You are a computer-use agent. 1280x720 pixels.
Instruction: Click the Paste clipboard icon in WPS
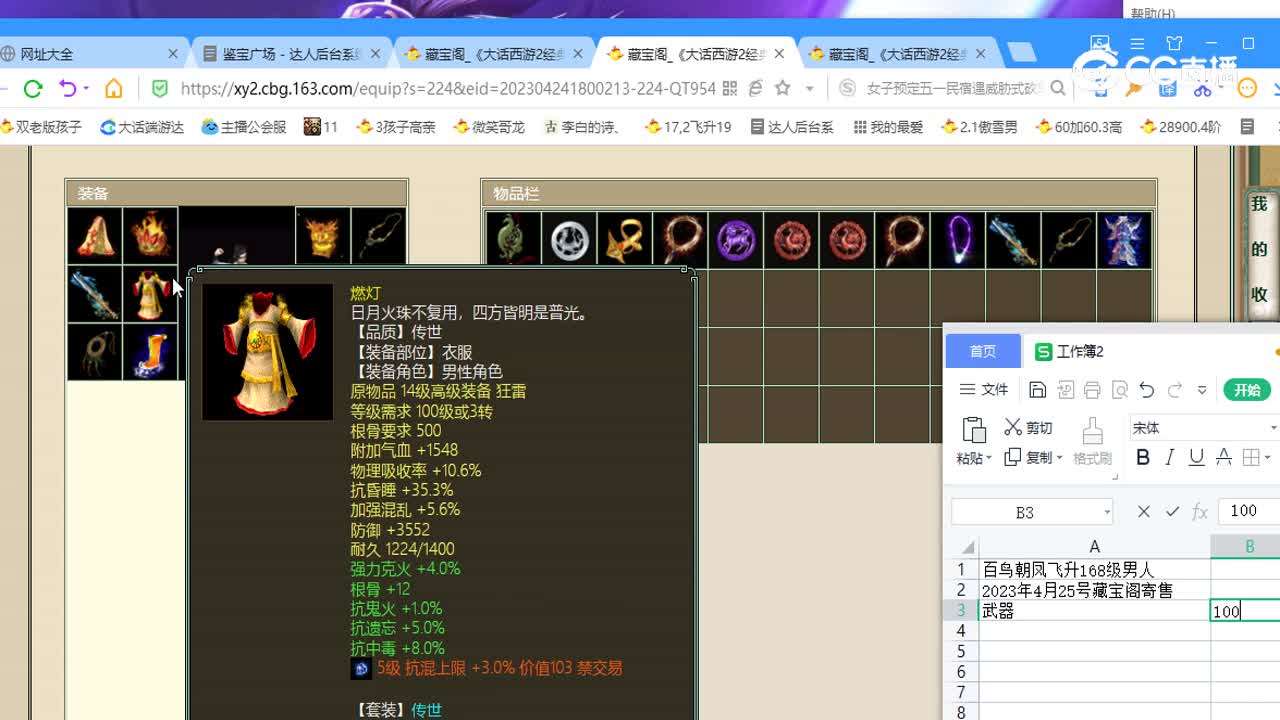(x=973, y=430)
